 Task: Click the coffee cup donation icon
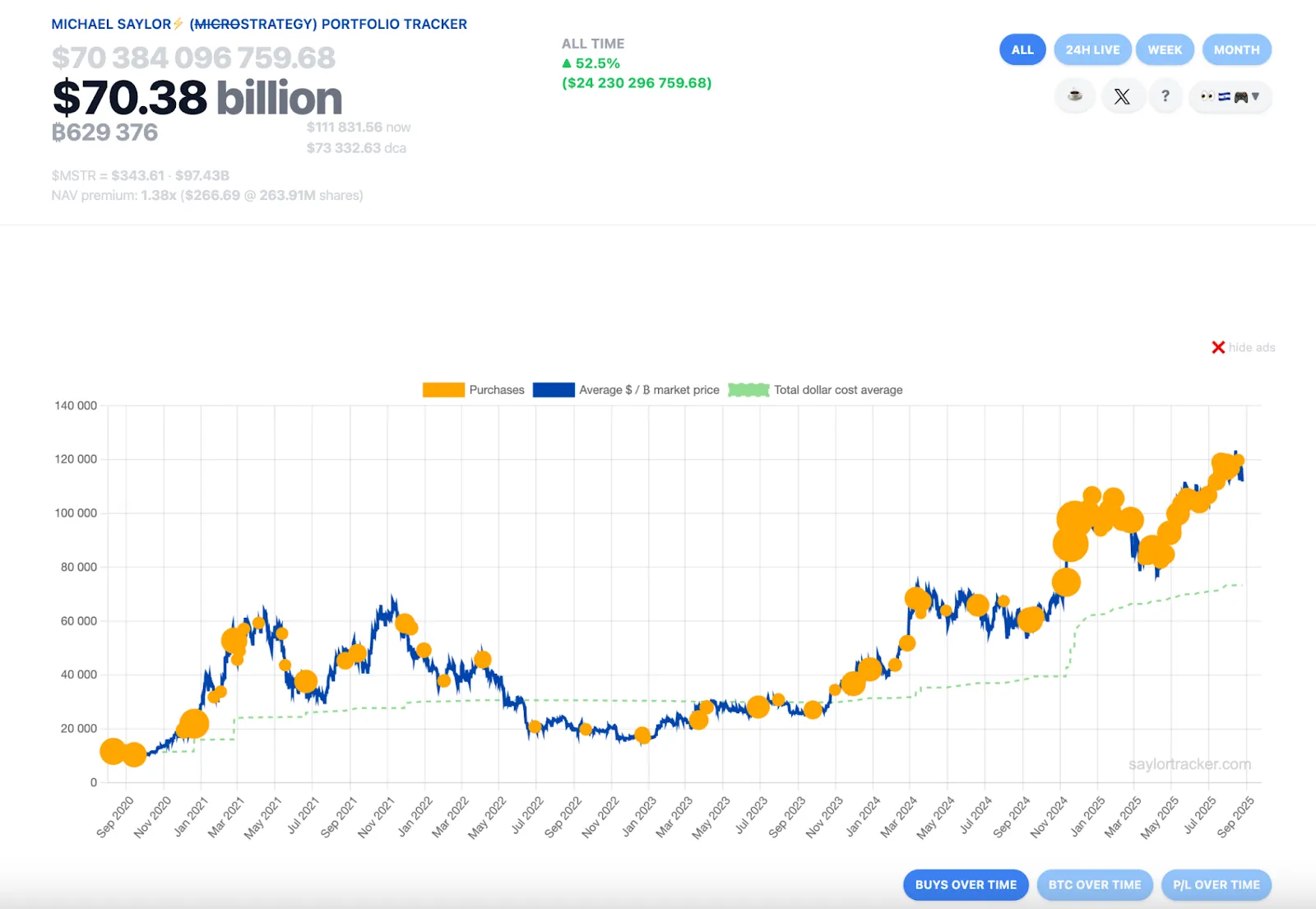point(1074,96)
